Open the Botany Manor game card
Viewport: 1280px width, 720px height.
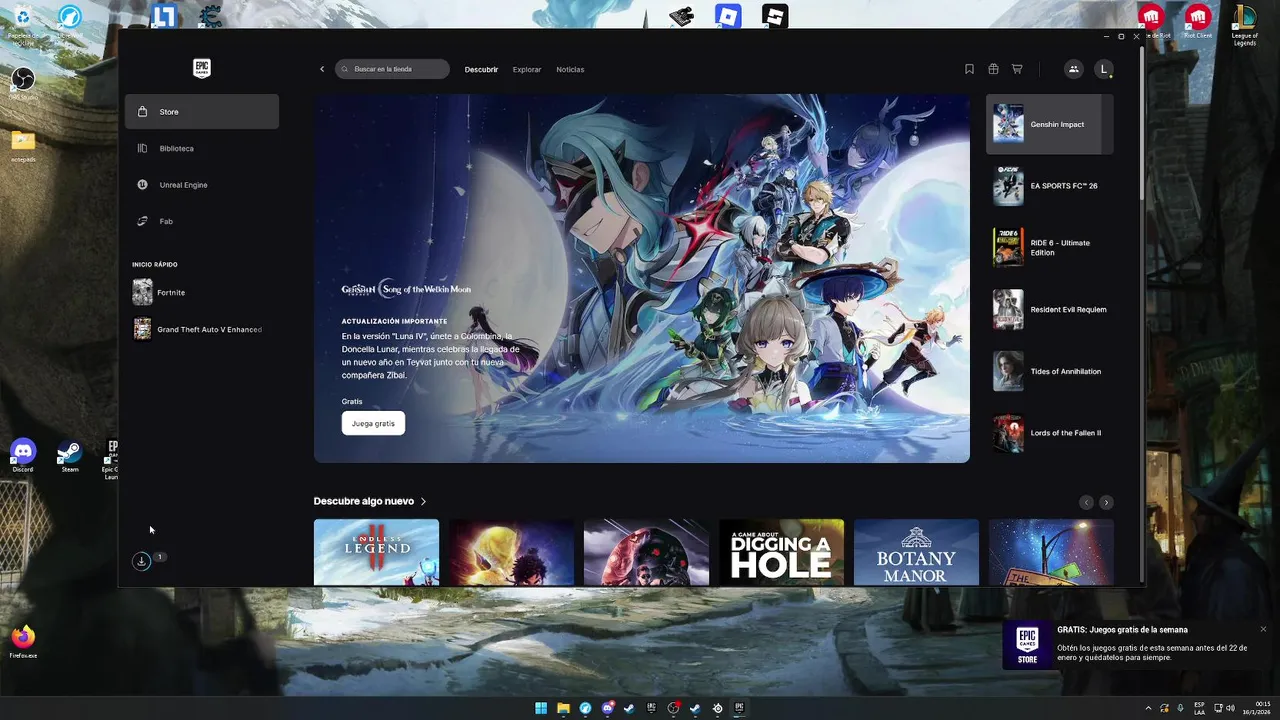916,552
